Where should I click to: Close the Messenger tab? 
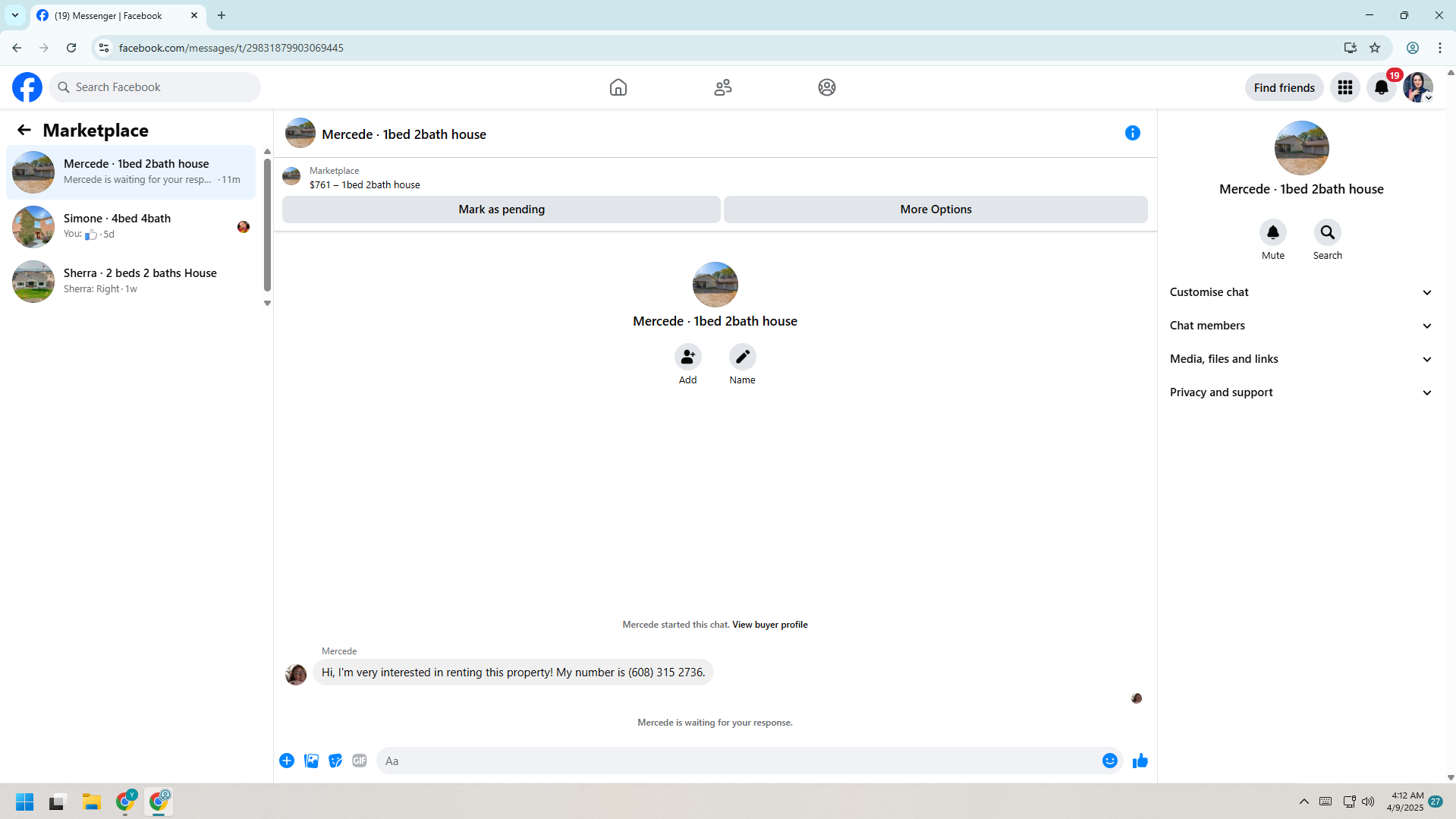click(194, 15)
